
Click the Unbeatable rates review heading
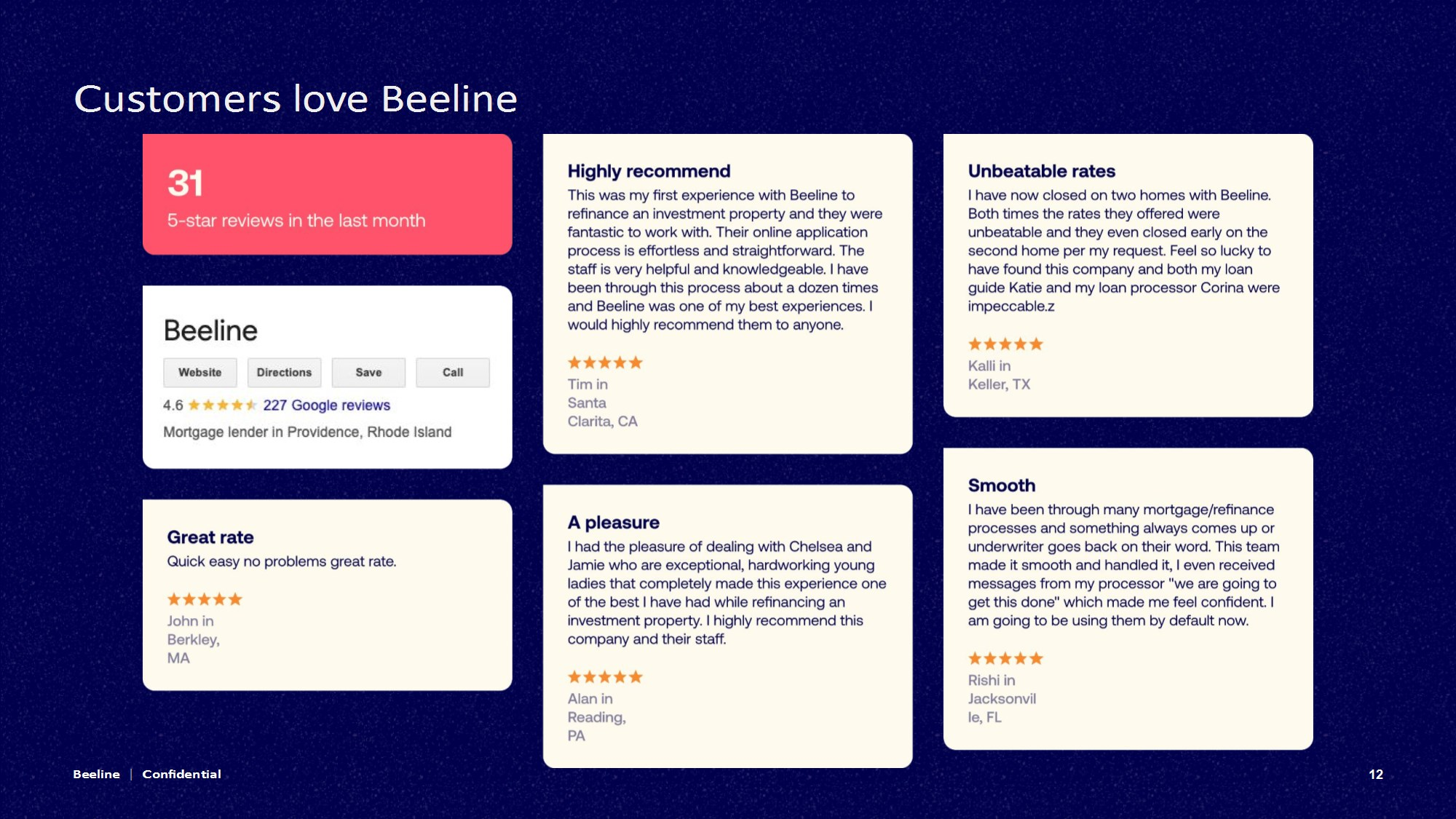(x=1041, y=171)
